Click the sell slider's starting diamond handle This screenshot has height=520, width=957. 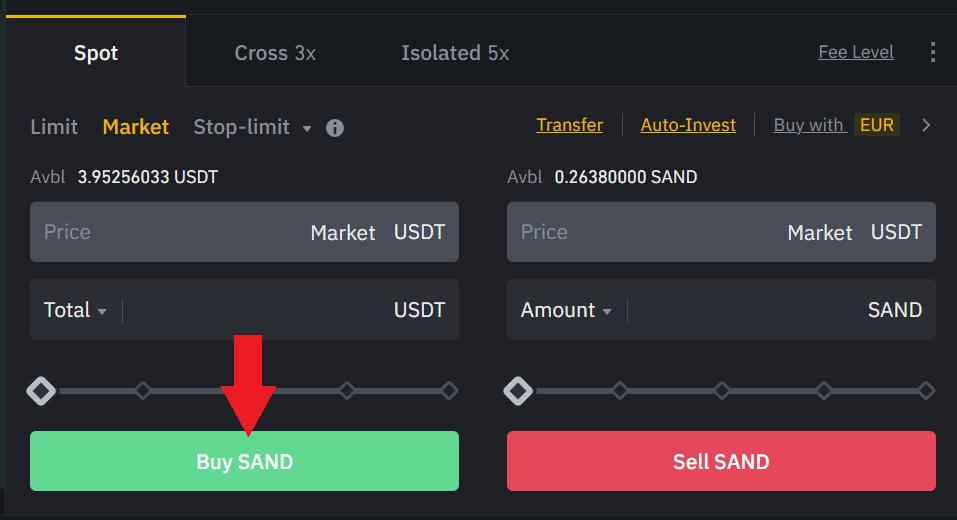[x=518, y=390]
